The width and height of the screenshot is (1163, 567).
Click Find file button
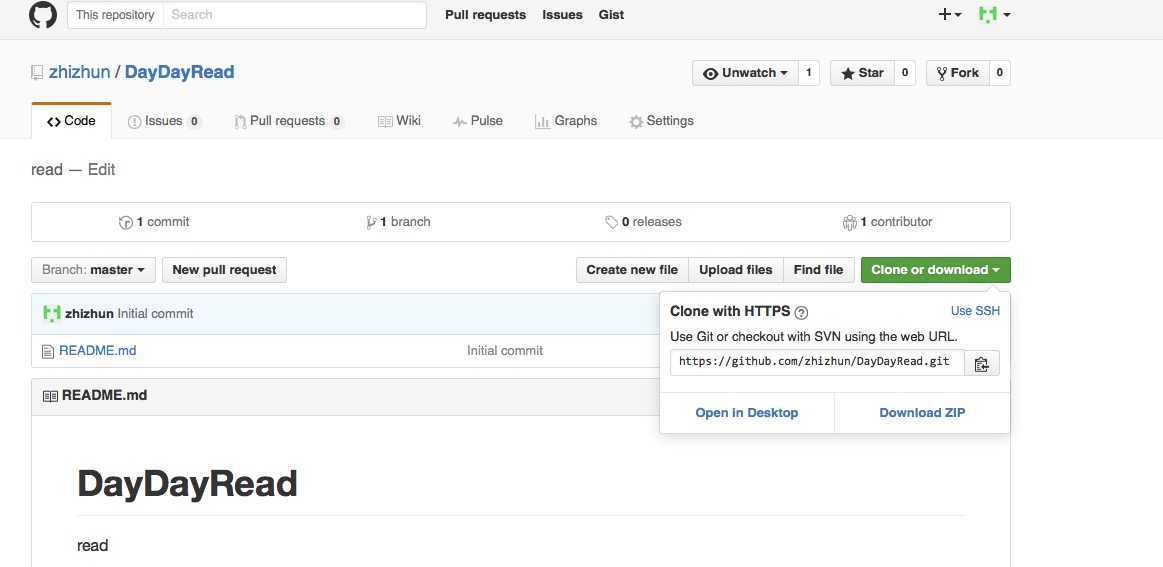(x=819, y=270)
